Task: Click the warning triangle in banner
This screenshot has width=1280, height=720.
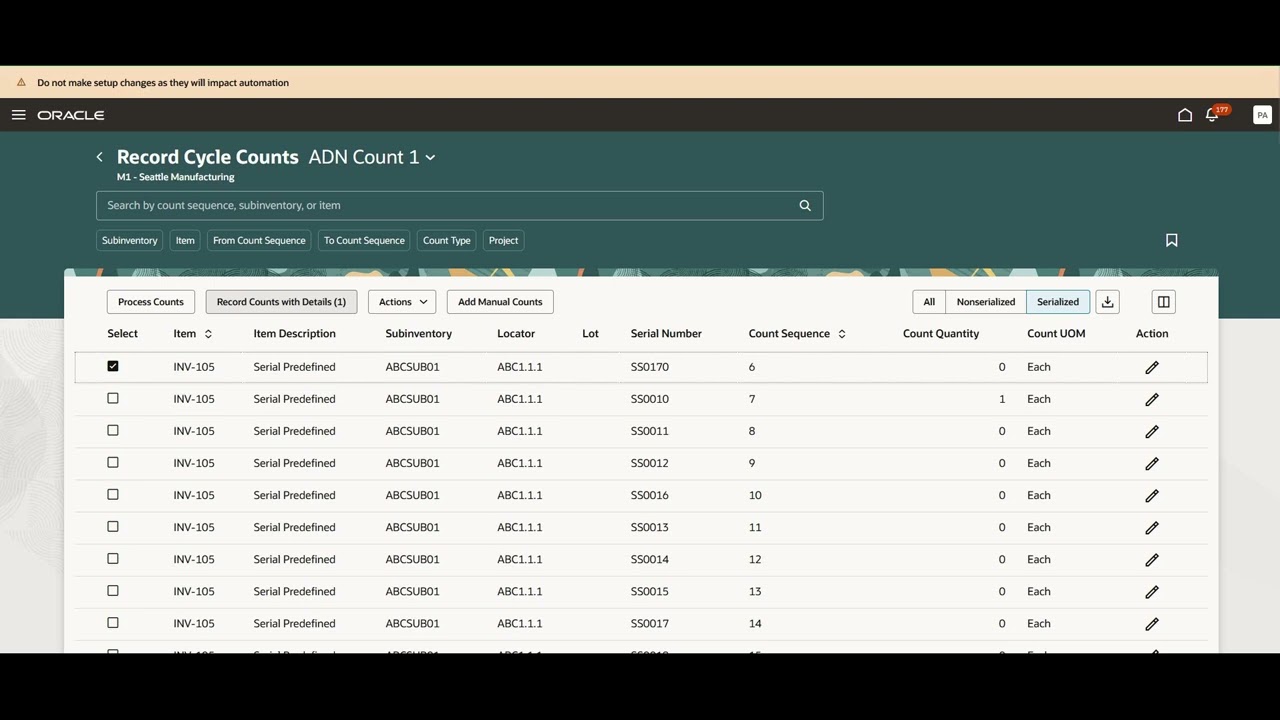Action: click(x=21, y=83)
